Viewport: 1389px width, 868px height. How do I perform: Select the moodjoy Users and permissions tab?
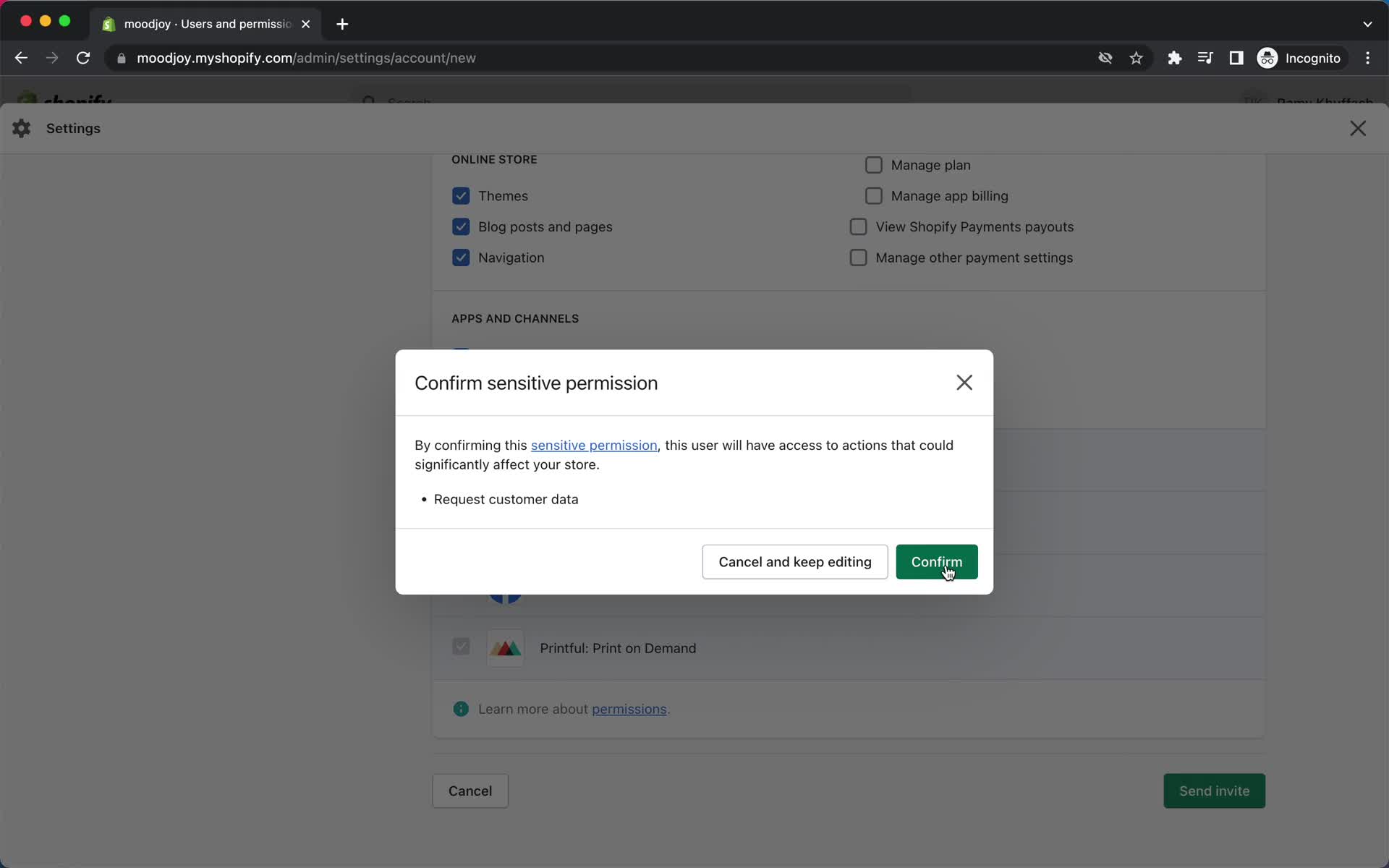coord(206,24)
